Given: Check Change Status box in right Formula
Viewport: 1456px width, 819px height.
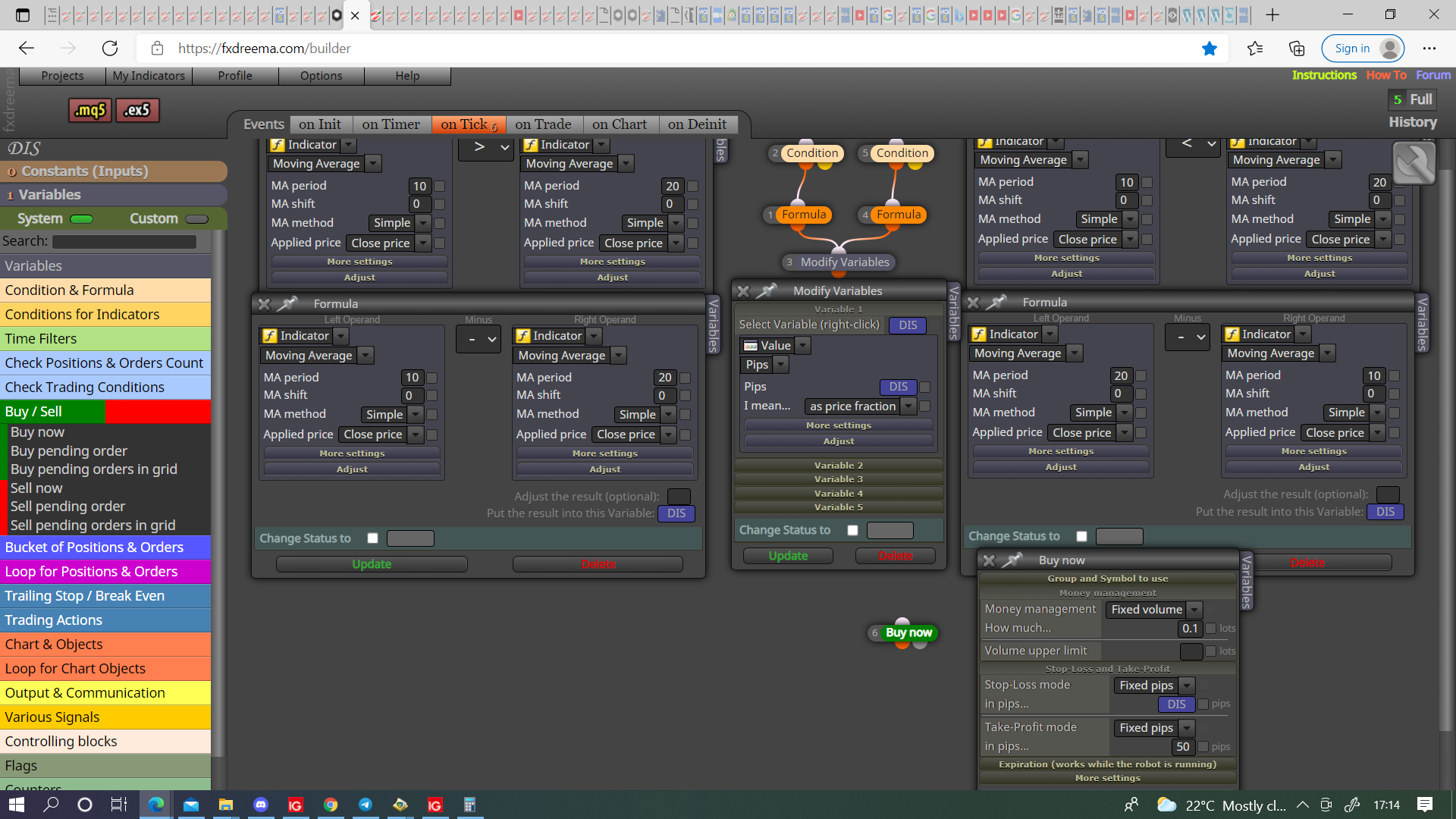Looking at the screenshot, I should click(x=1081, y=537).
